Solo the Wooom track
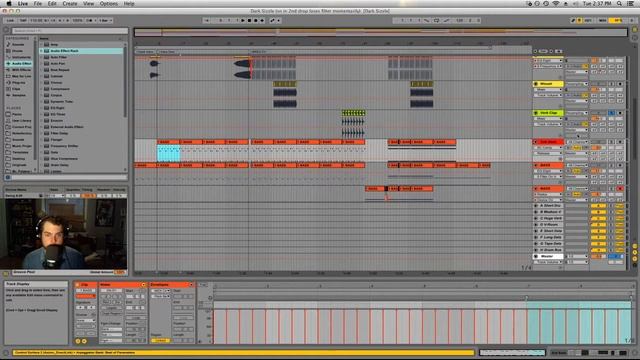The width and height of the screenshot is (640, 360). tap(611, 84)
